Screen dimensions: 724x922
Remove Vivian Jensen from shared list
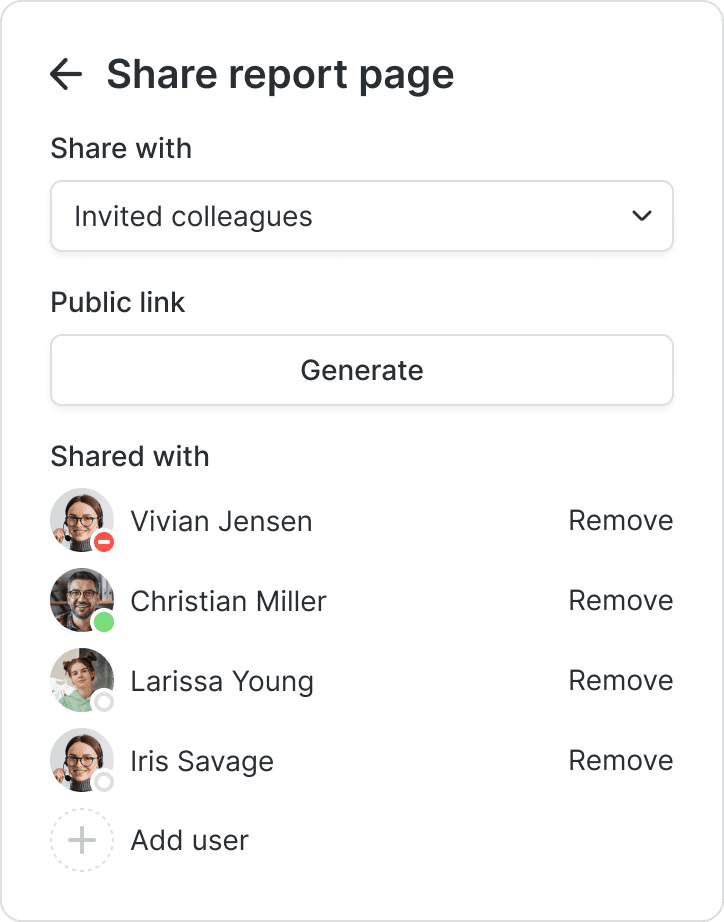[x=620, y=521]
